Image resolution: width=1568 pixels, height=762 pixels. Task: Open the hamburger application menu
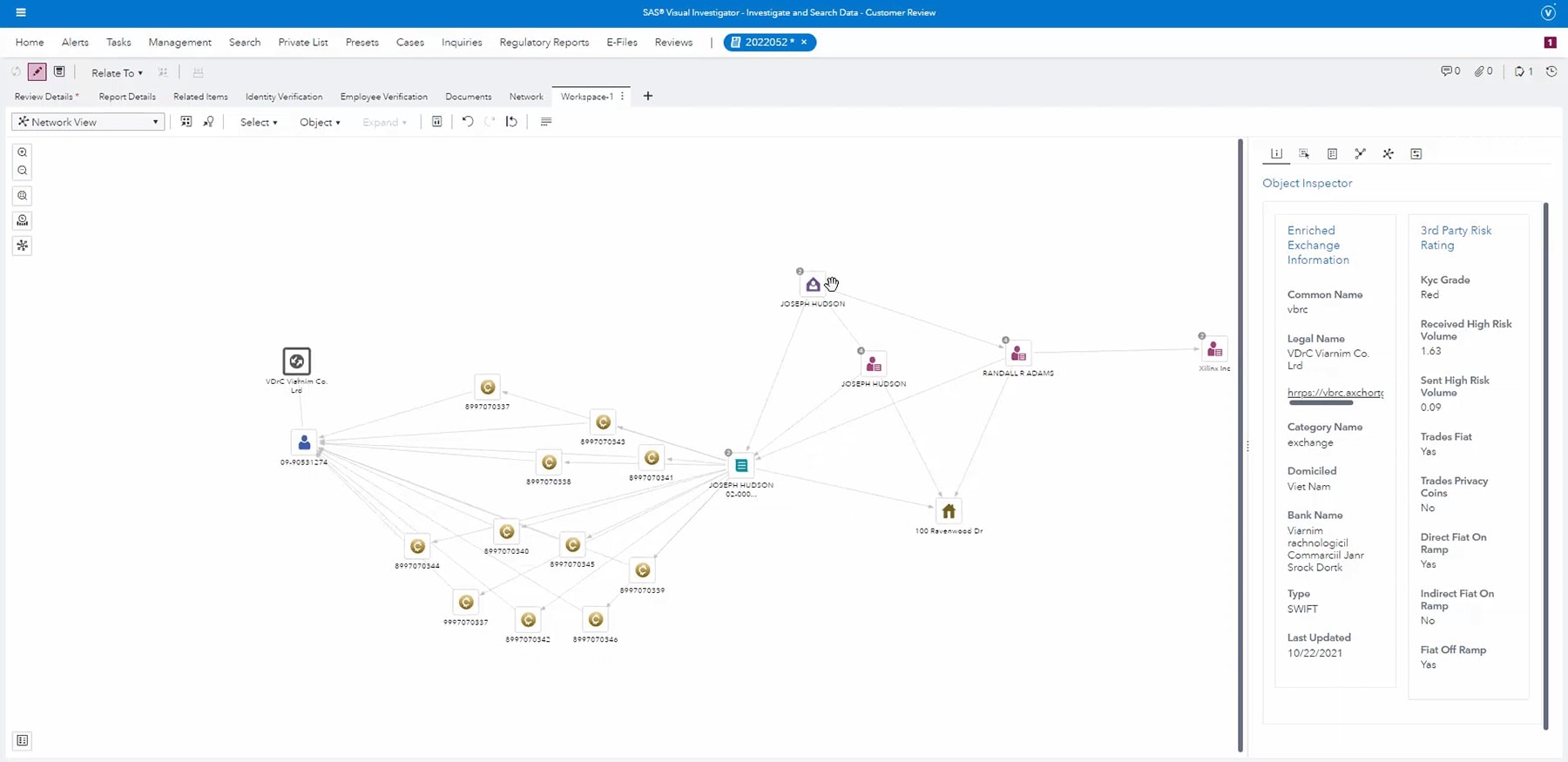coord(21,12)
